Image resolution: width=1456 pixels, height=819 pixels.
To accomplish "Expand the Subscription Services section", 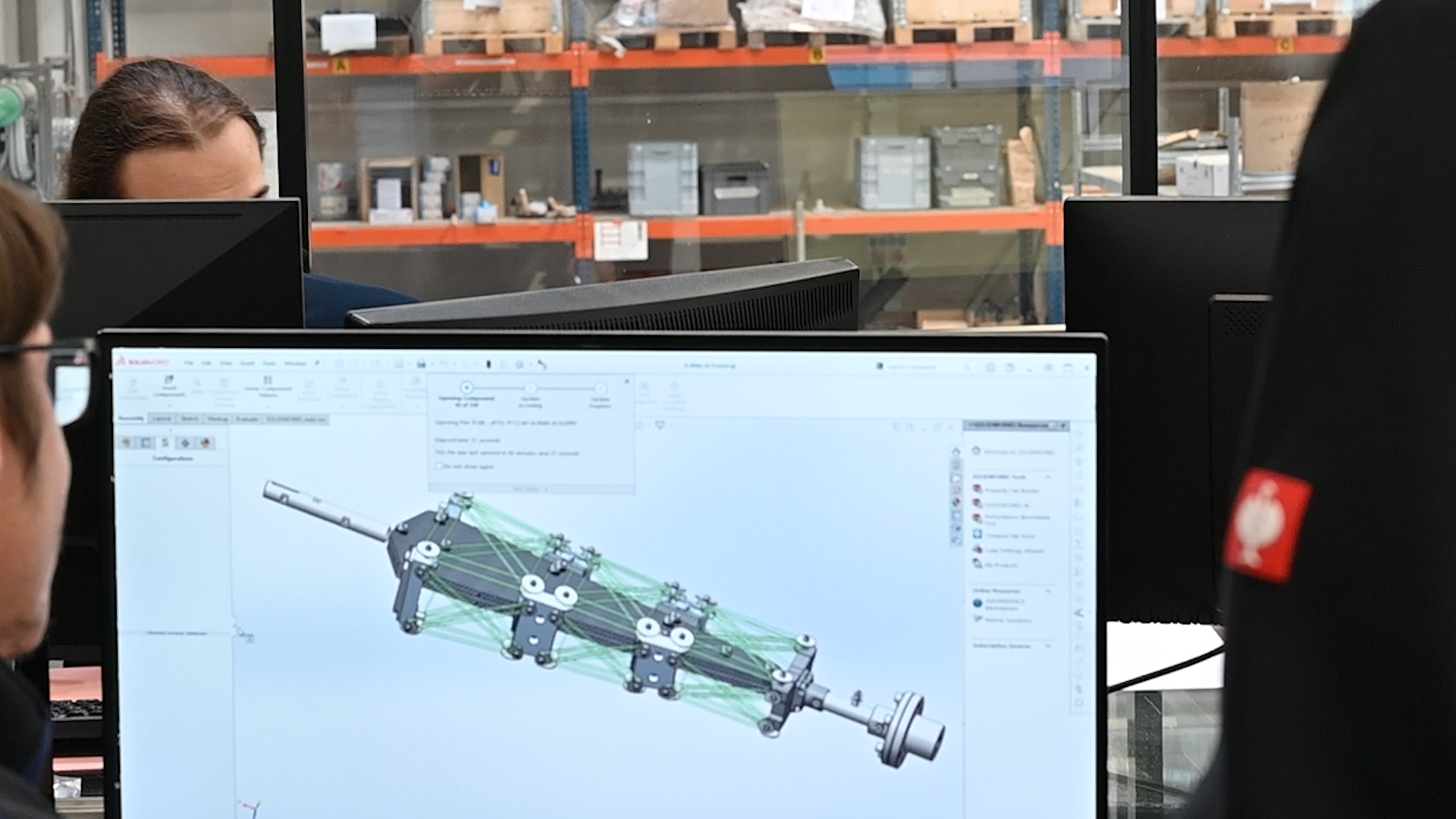I will click(1048, 646).
